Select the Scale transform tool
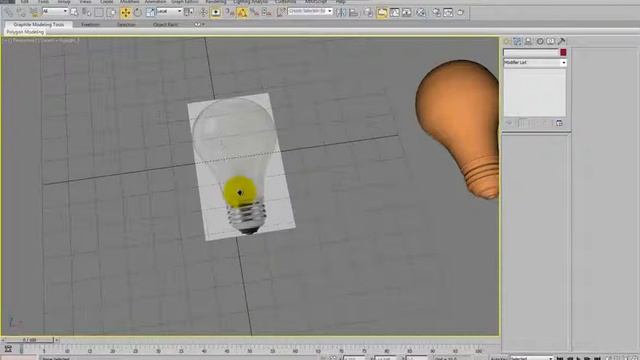This screenshot has height=360, width=640. (x=150, y=13)
